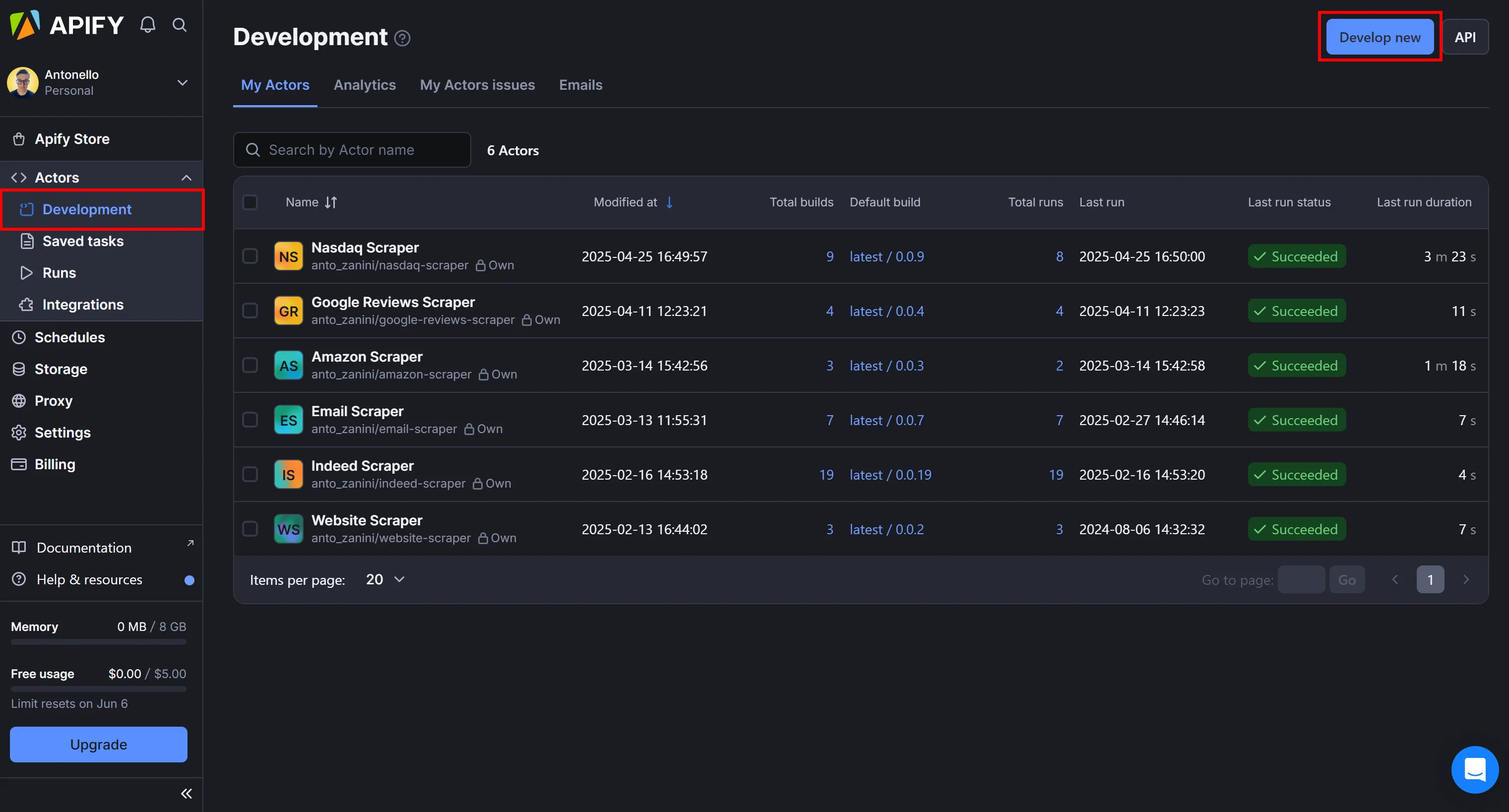Check the Email Scraper row checkbox

250,420
